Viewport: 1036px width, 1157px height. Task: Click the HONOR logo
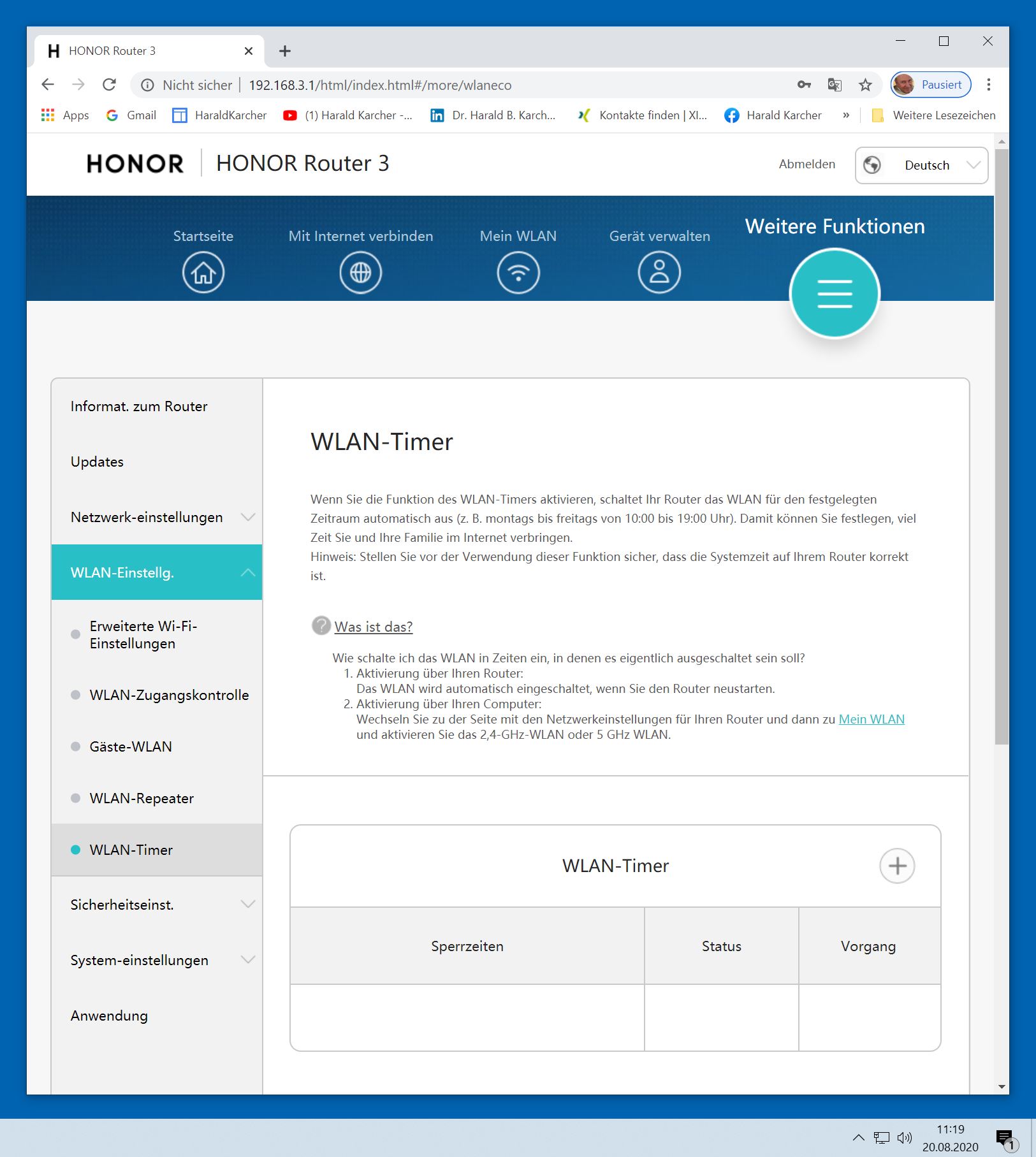coord(135,164)
